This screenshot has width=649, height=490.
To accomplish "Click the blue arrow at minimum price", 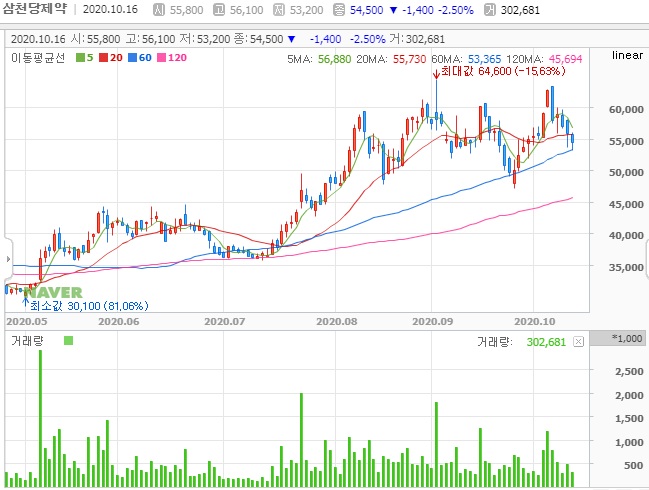I will coord(26,303).
